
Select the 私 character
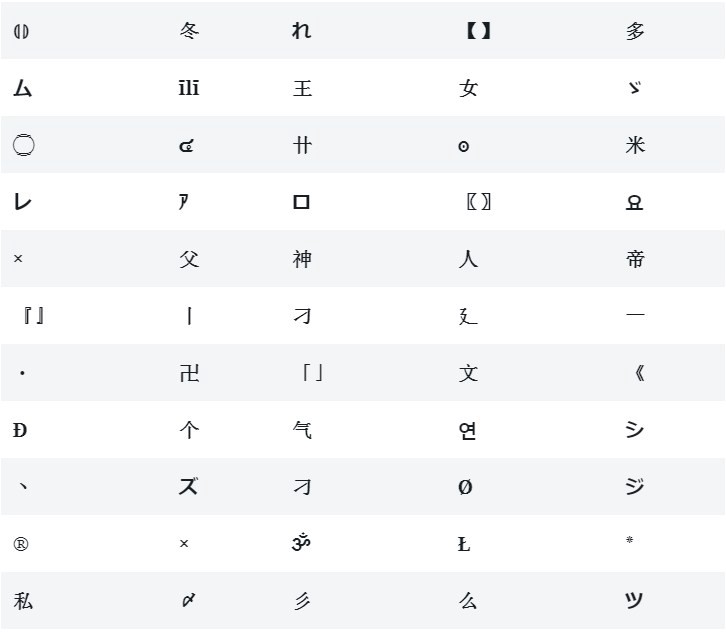point(23,601)
